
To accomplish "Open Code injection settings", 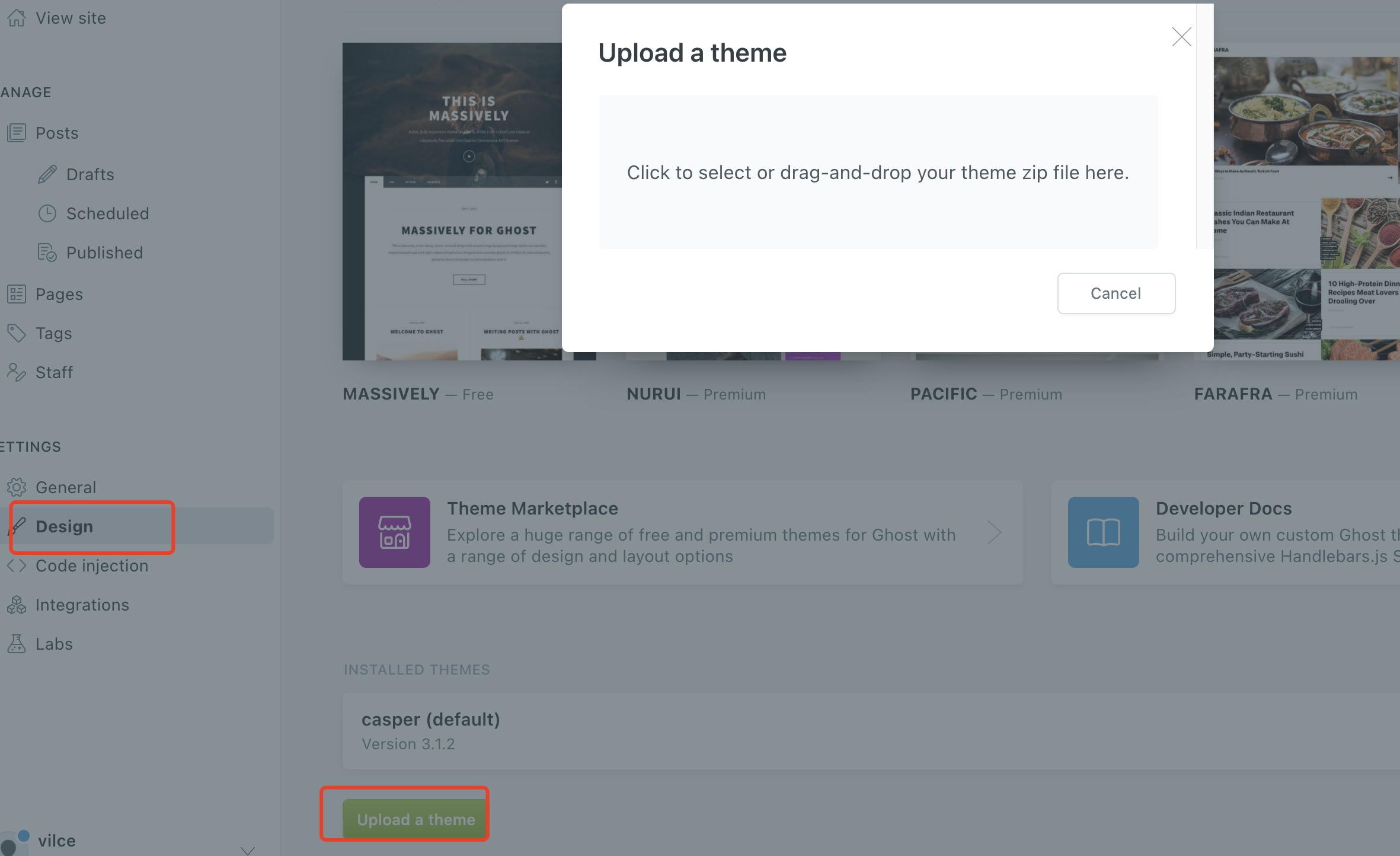I will 92,566.
